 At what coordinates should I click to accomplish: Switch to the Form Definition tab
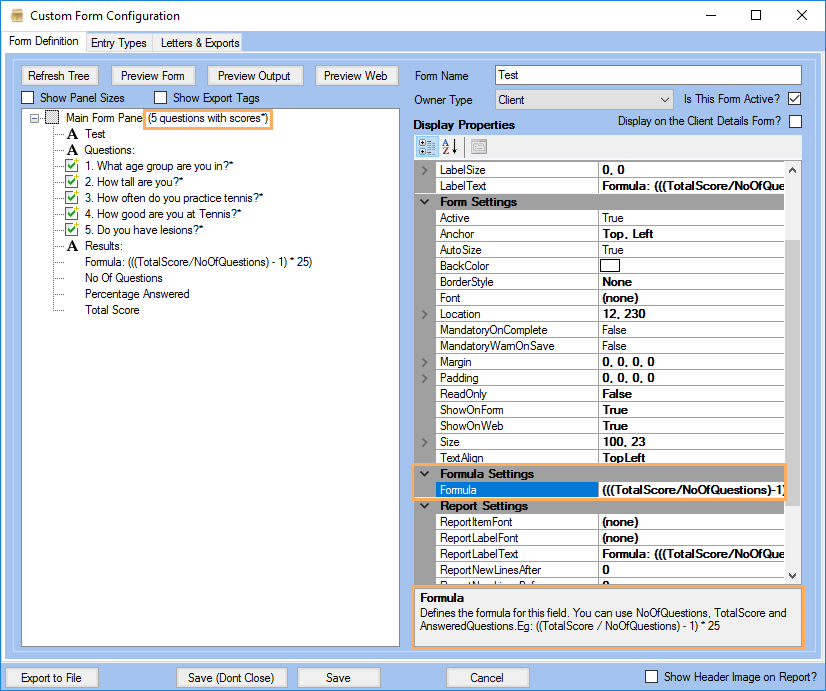click(44, 41)
